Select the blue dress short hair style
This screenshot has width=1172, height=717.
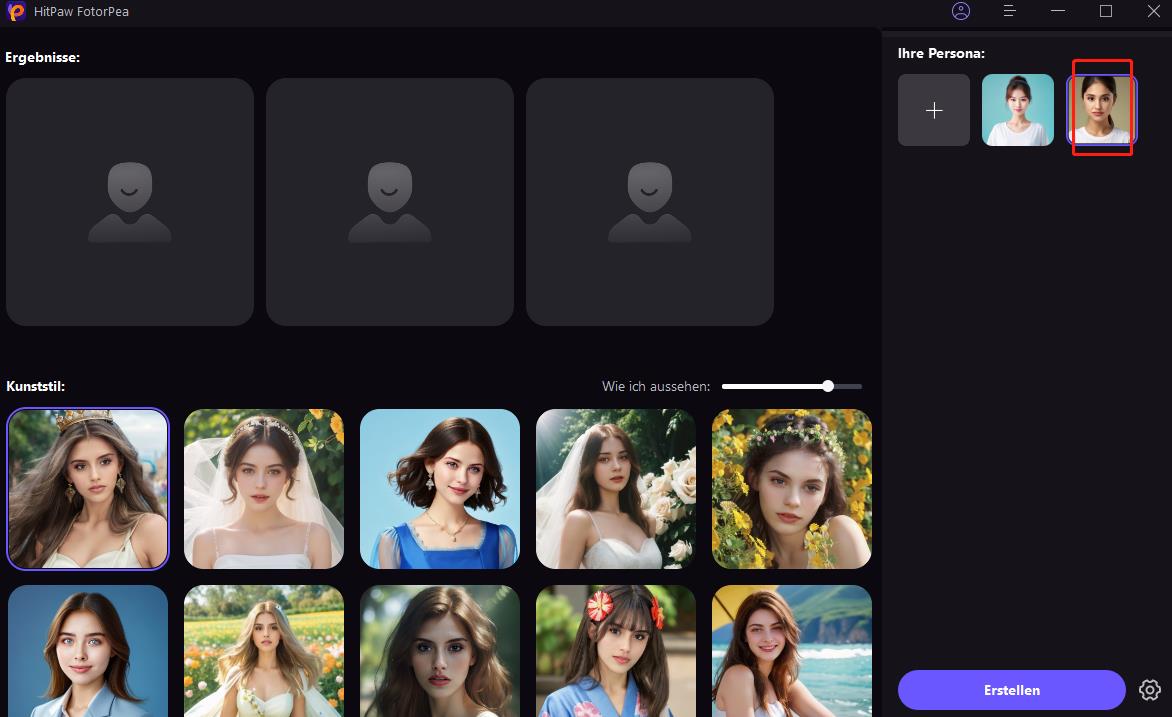[440, 489]
